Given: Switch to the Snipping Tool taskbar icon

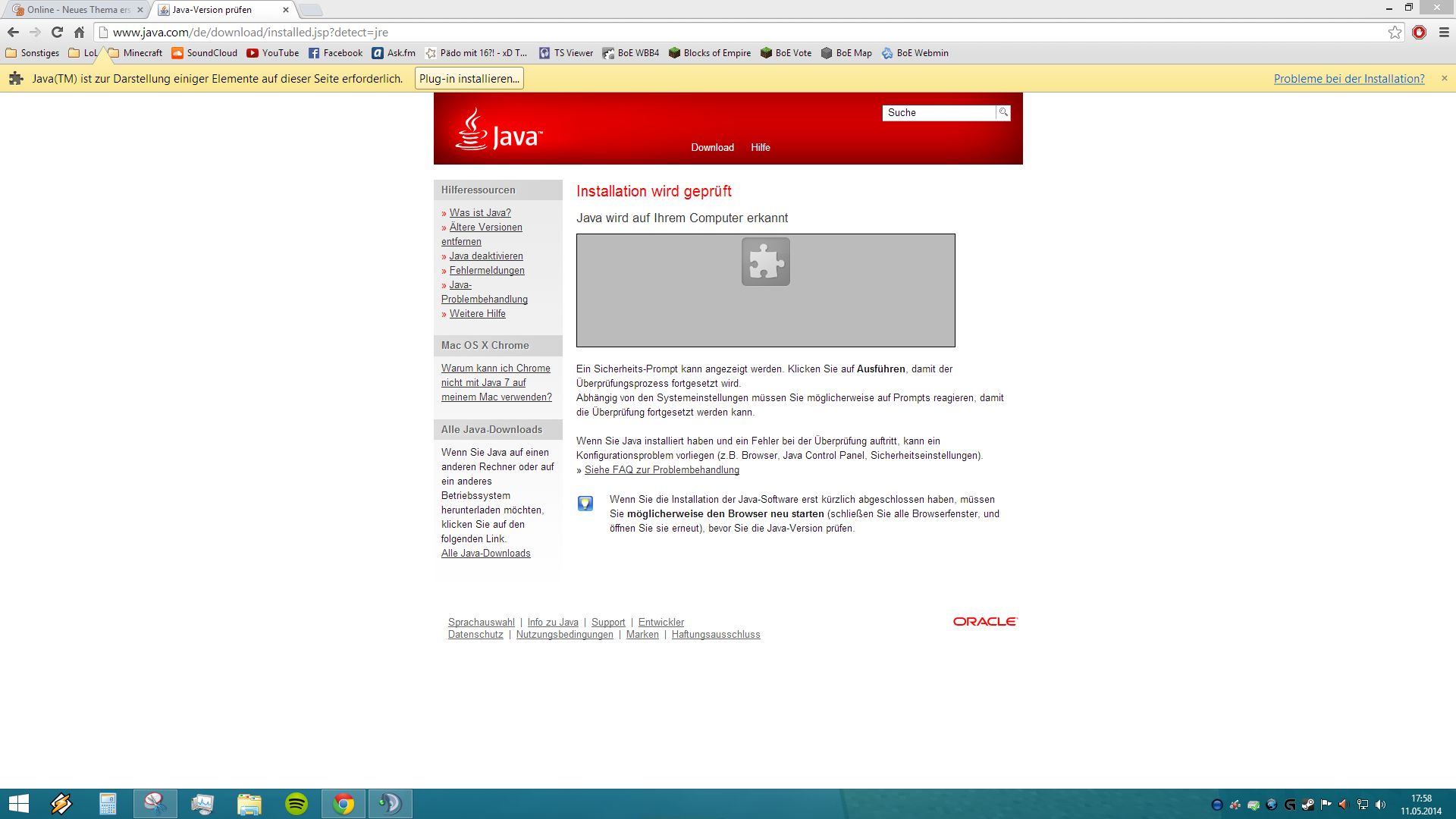Looking at the screenshot, I should pos(155,804).
